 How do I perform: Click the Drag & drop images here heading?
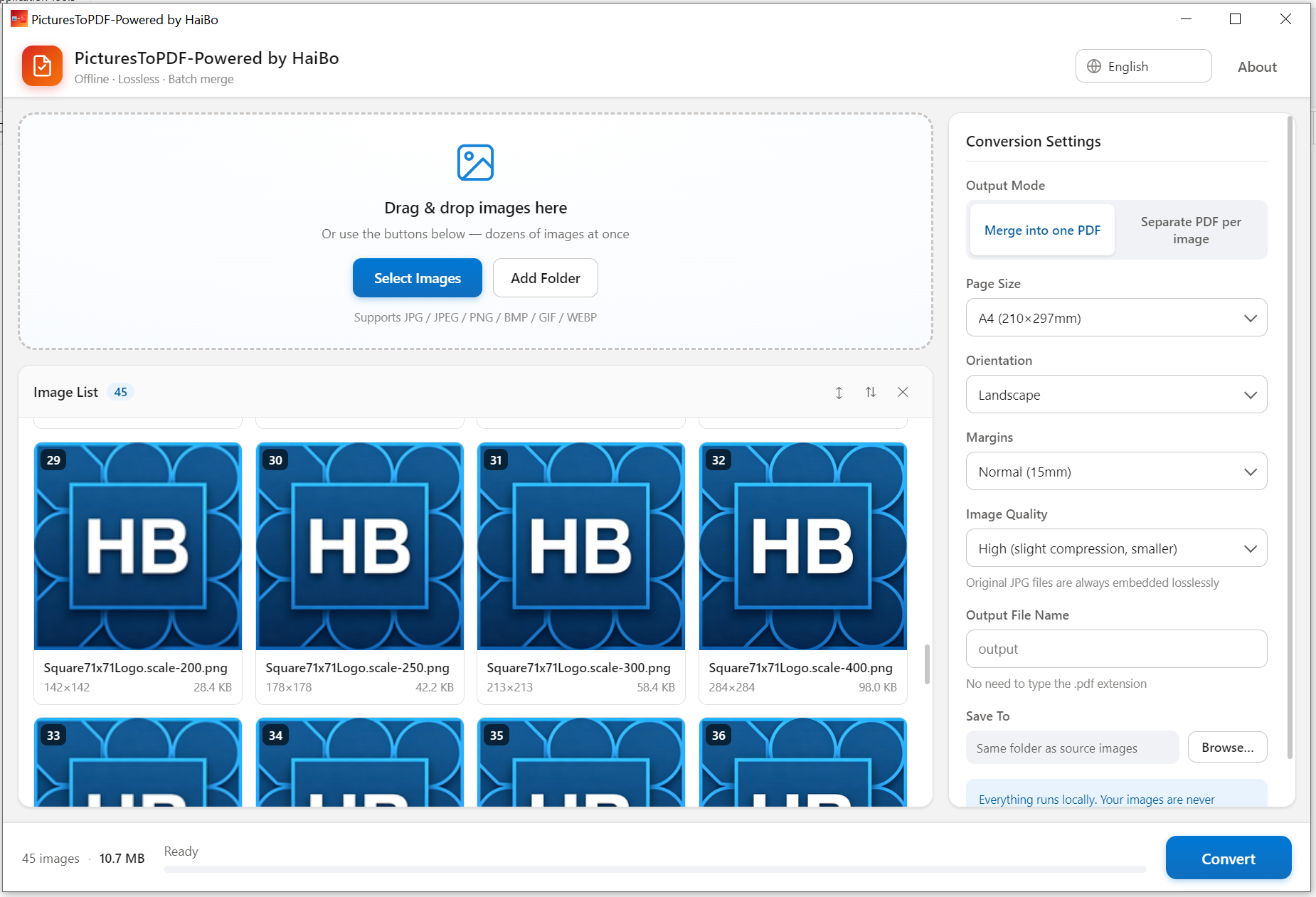[x=475, y=208]
